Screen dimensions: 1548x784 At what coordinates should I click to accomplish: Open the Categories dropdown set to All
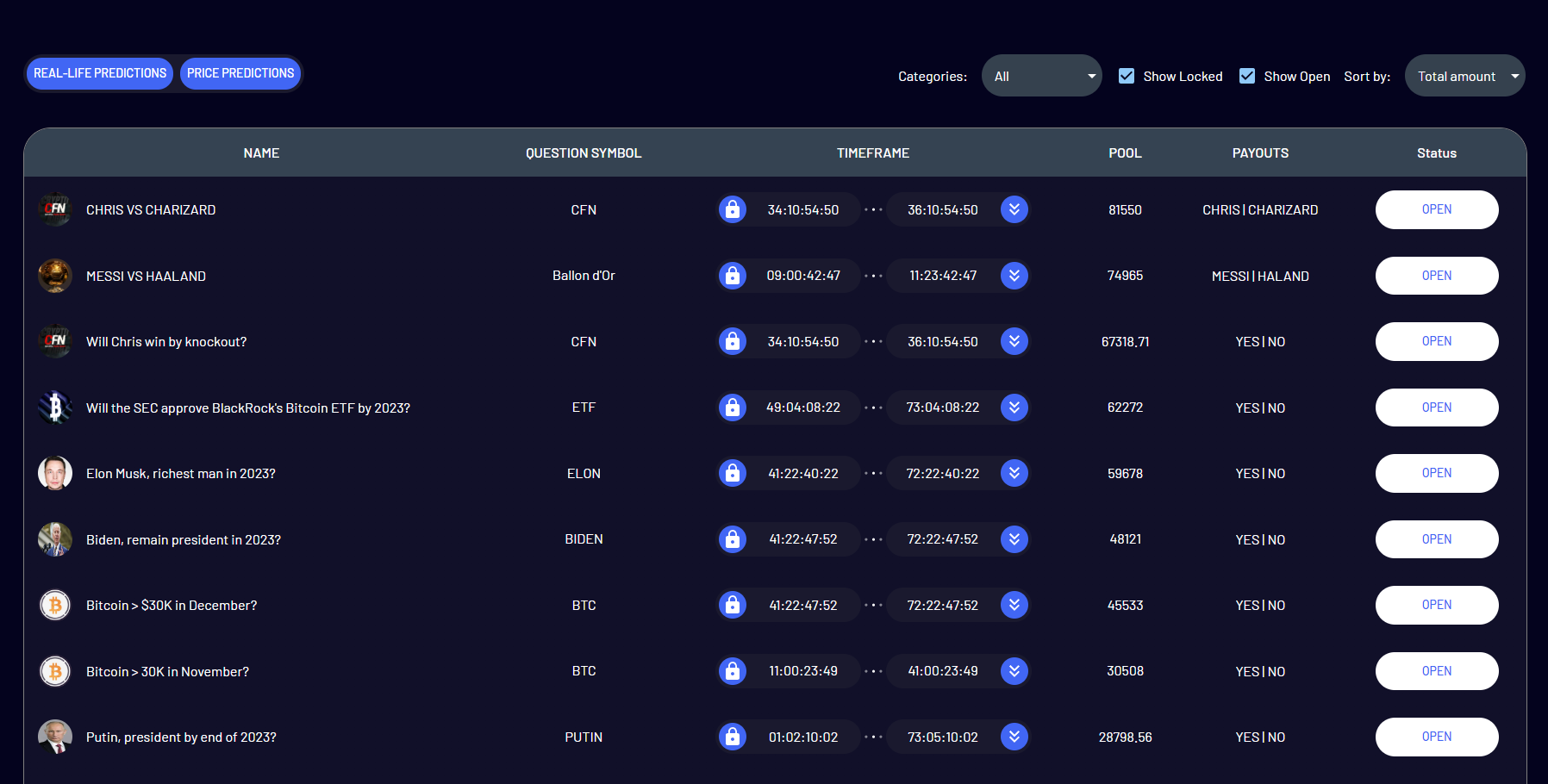[1042, 76]
